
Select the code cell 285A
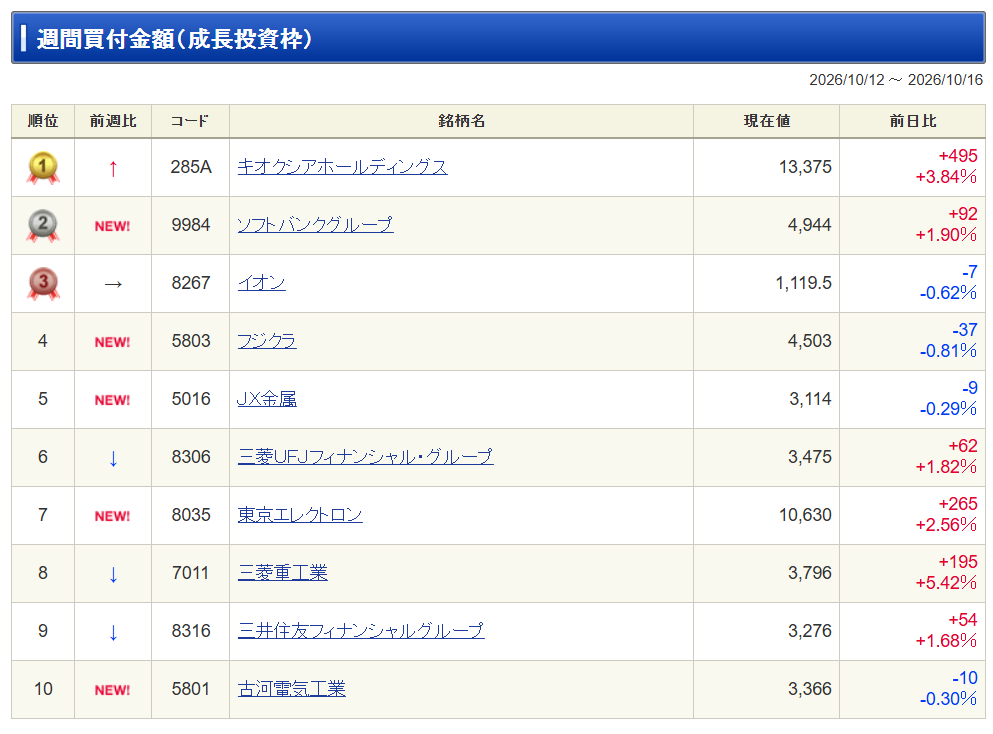[191, 167]
